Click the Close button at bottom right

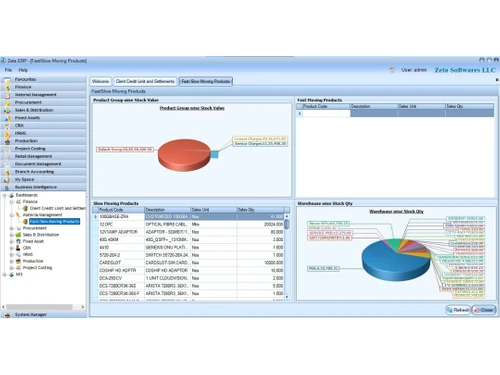click(484, 310)
